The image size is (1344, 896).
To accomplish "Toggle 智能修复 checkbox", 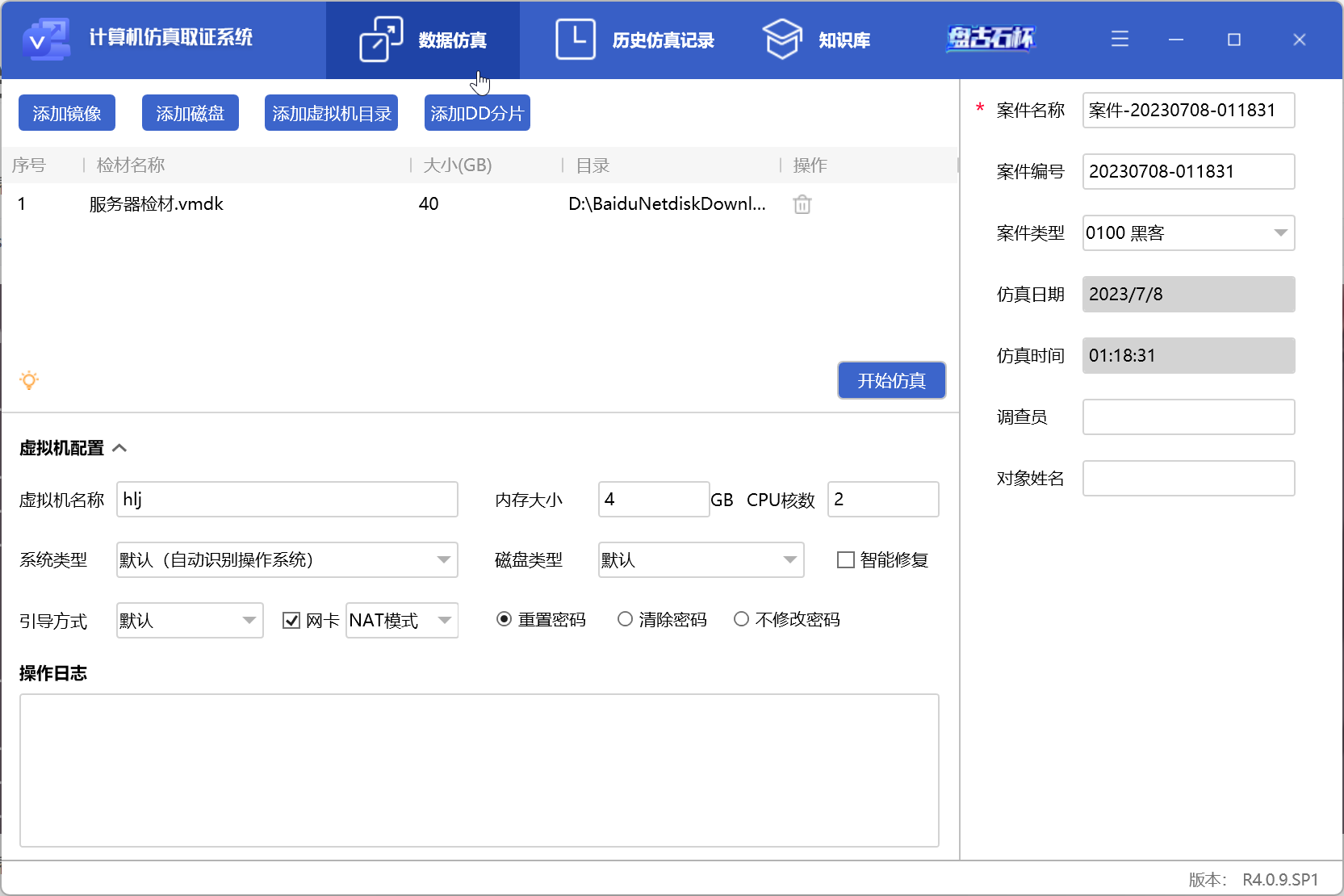I will click(x=846, y=559).
